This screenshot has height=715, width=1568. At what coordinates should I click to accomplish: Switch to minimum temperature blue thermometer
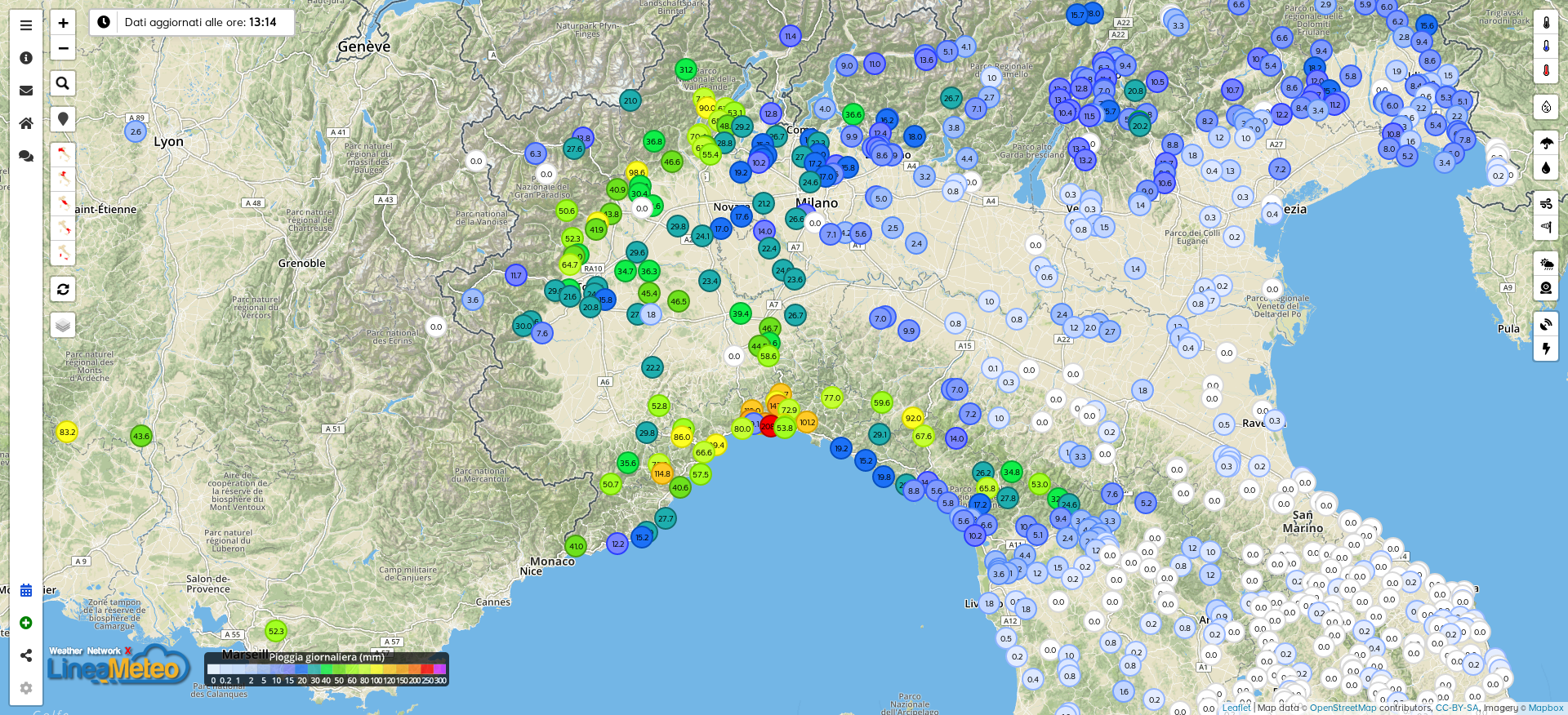point(1546,47)
